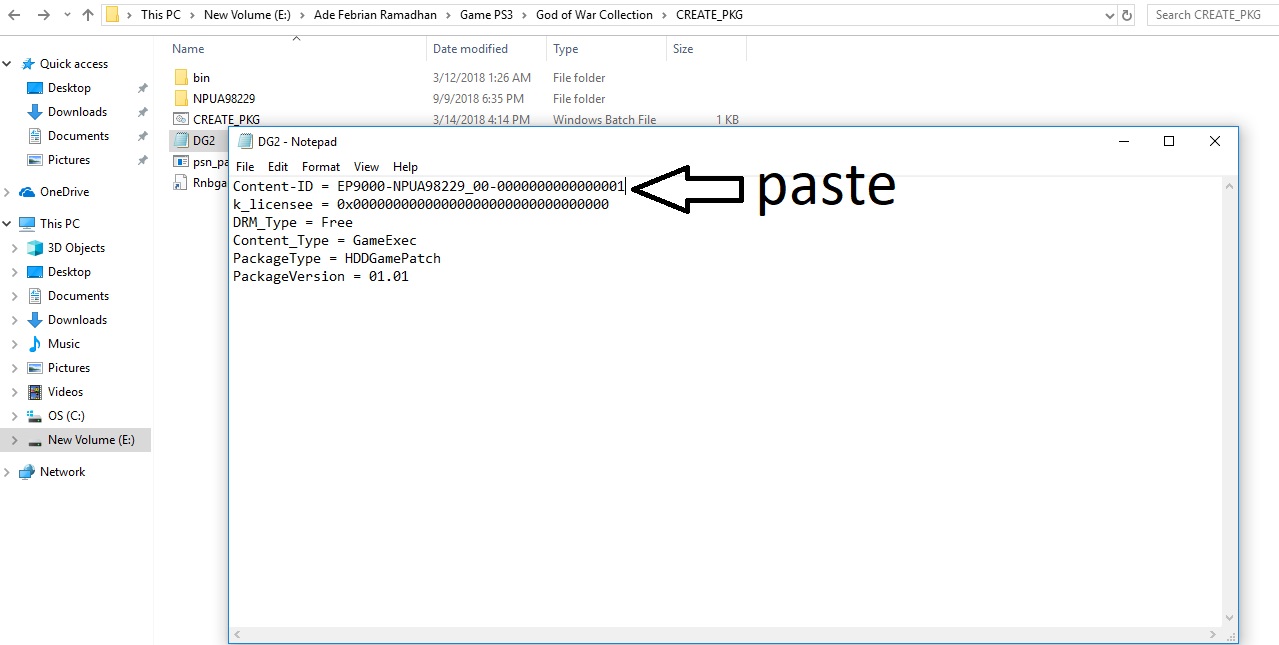Screen dimensions: 1279x645
Task: Expand the OneDrive node
Action: [x=7, y=192]
